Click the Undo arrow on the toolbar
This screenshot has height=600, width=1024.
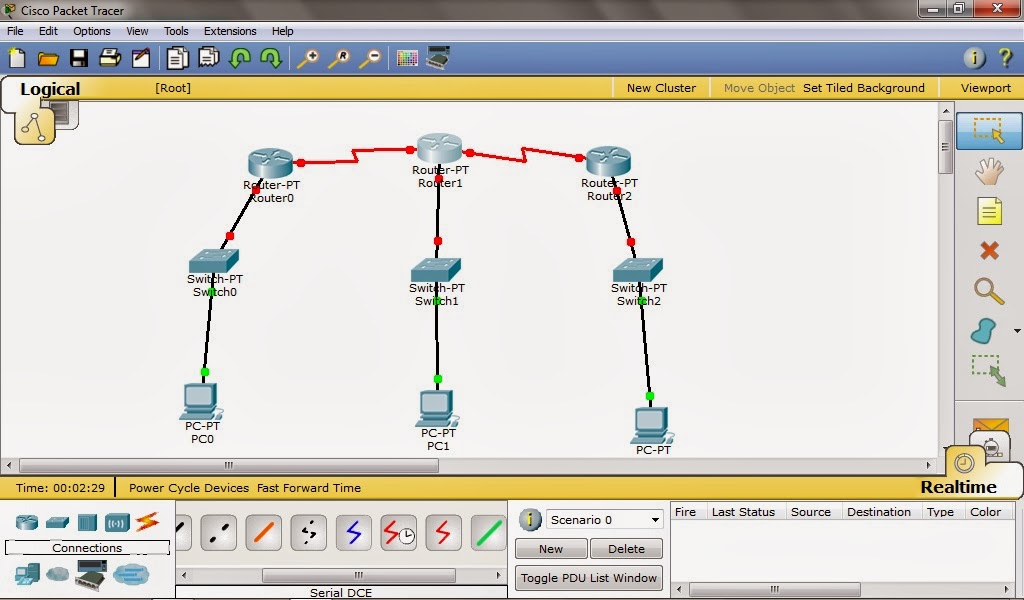pos(239,58)
